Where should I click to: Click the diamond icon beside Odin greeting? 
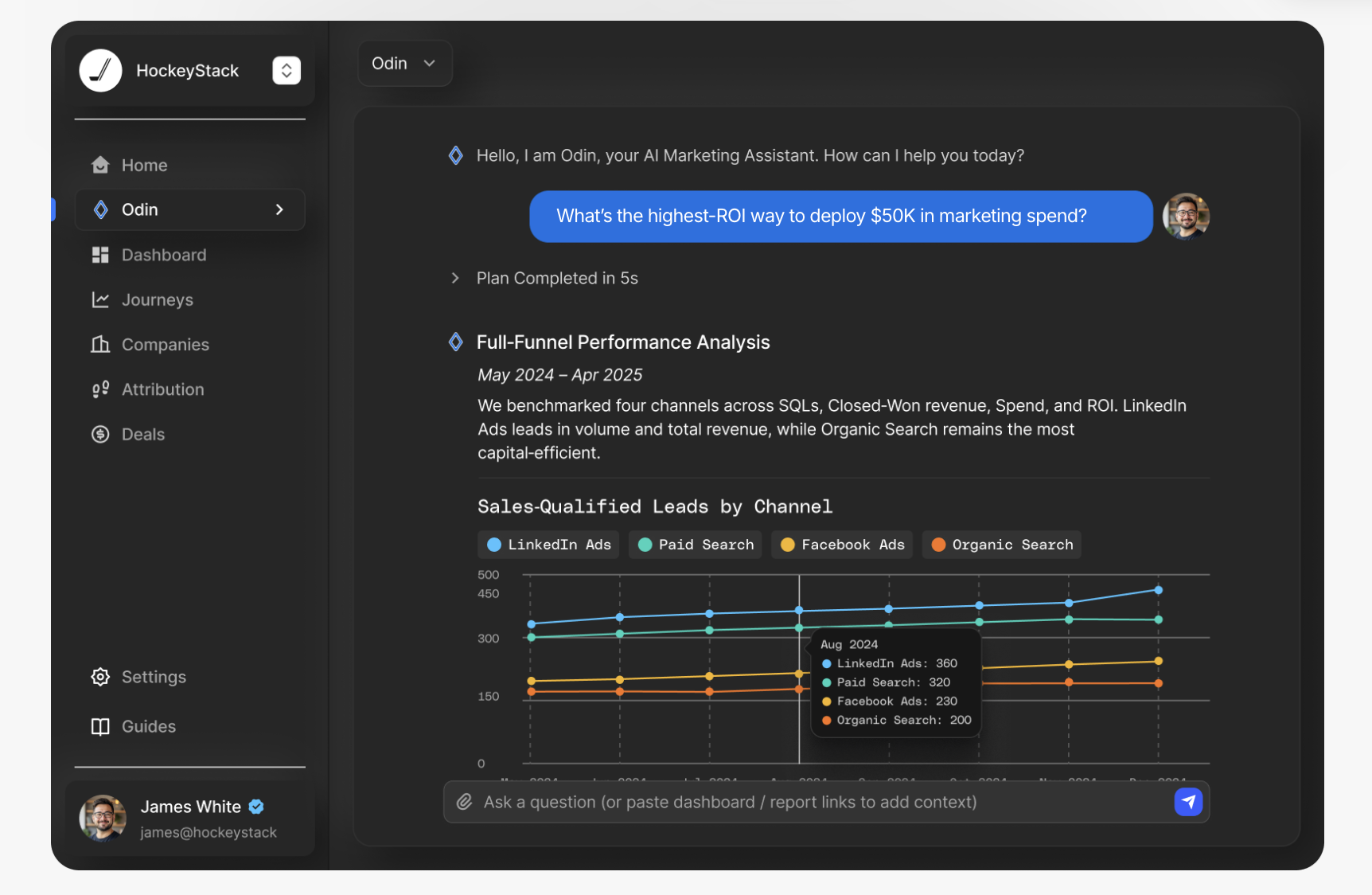(x=456, y=155)
